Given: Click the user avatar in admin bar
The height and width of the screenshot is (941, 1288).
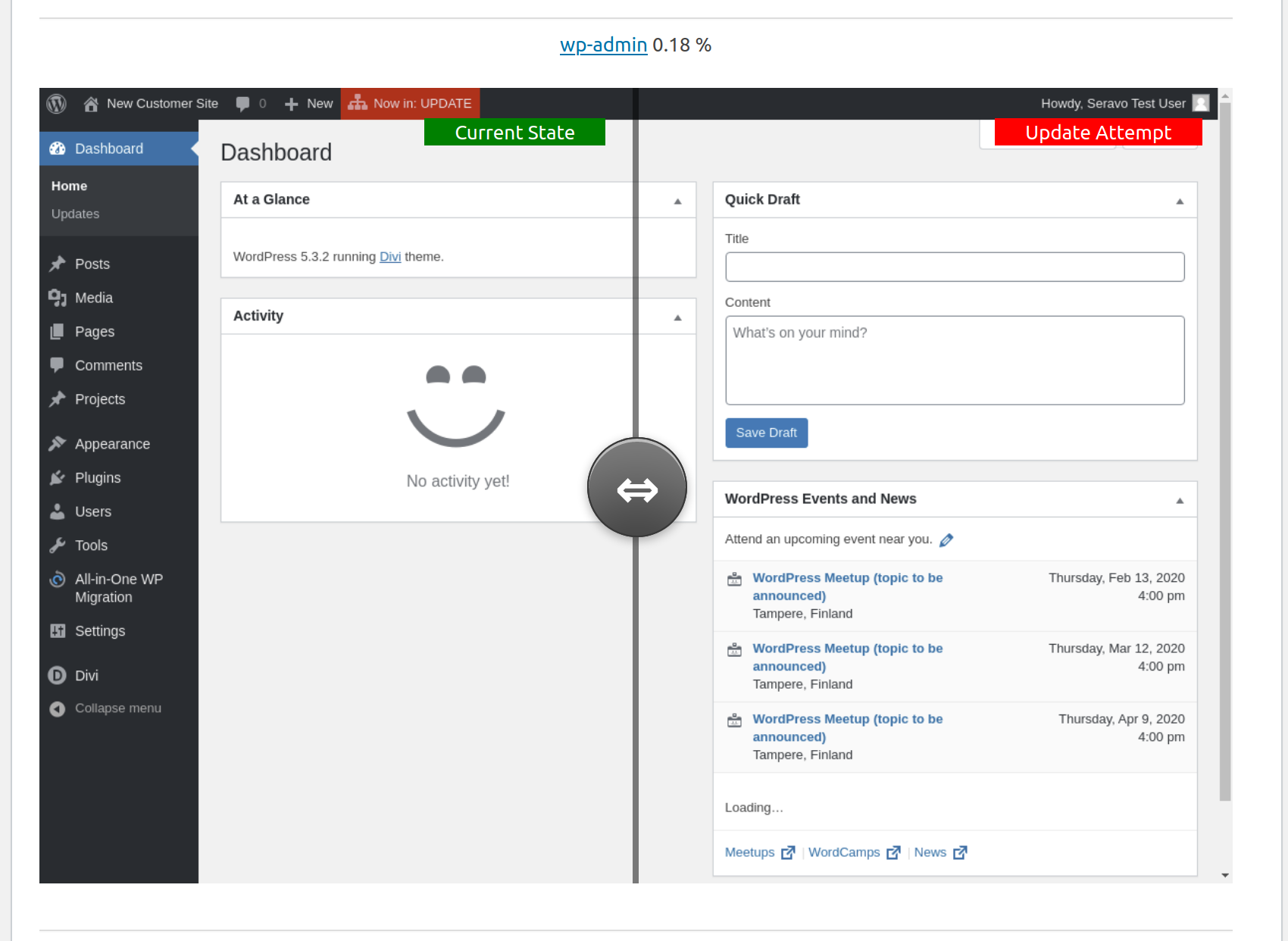Looking at the screenshot, I should (1201, 103).
